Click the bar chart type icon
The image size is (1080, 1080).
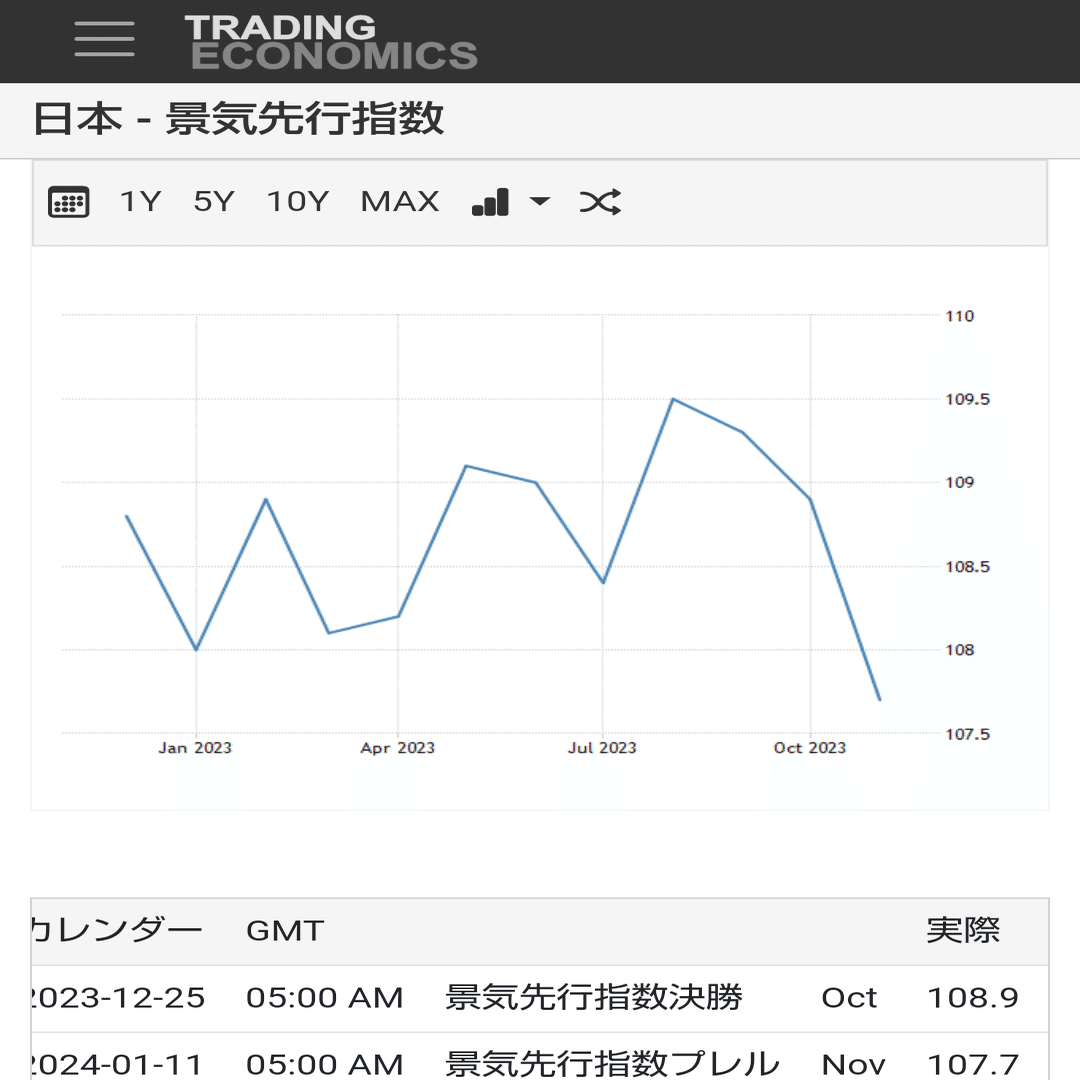click(490, 202)
